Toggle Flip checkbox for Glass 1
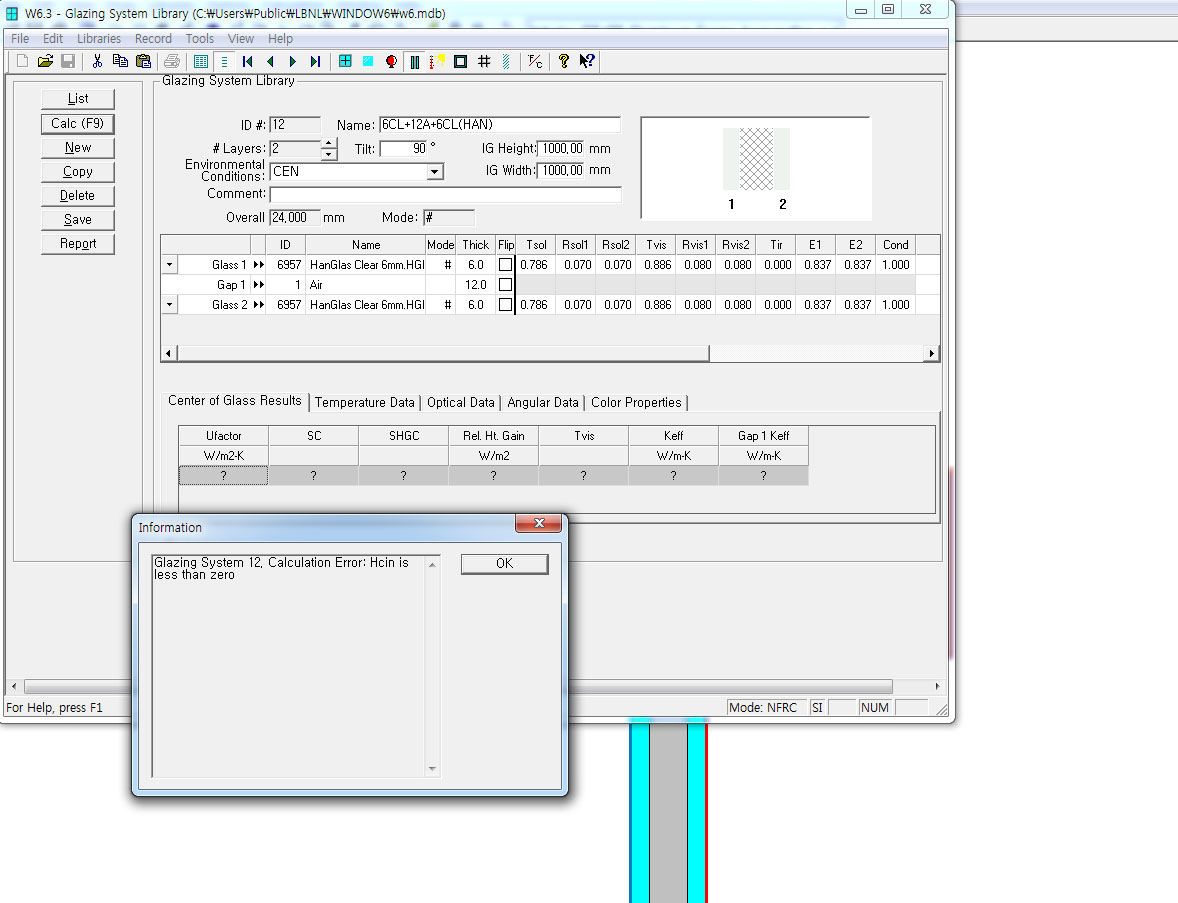1178x903 pixels. [x=505, y=265]
